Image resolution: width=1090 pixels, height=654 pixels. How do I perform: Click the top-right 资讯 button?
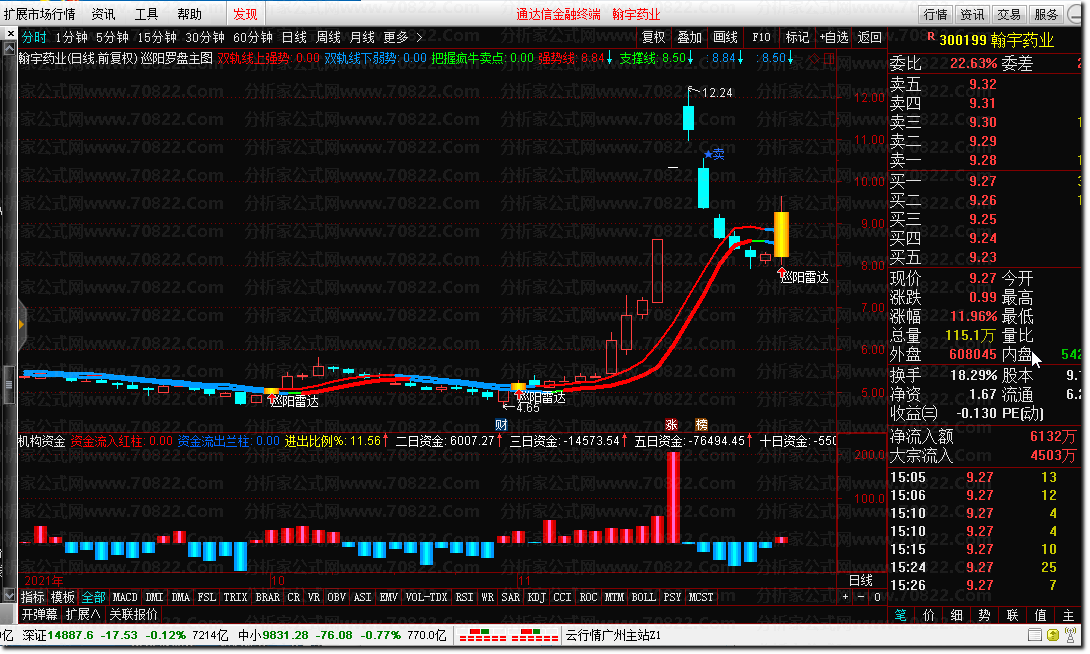tap(972, 14)
